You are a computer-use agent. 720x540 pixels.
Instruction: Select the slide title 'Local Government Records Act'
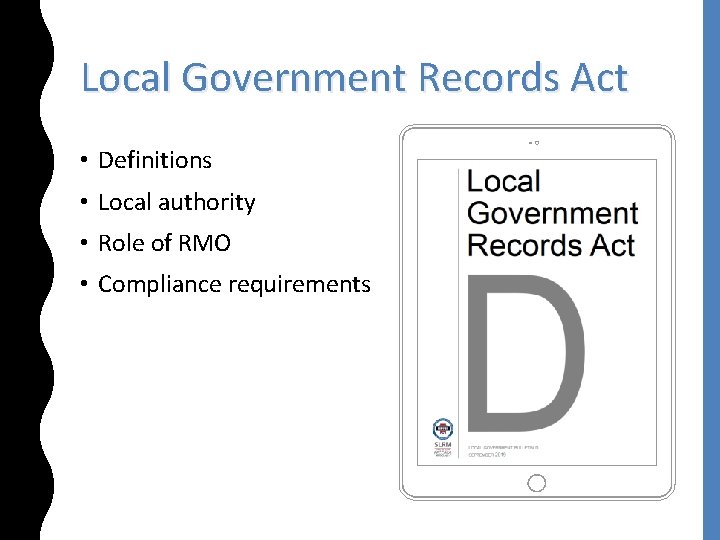pyautogui.click(x=354, y=77)
